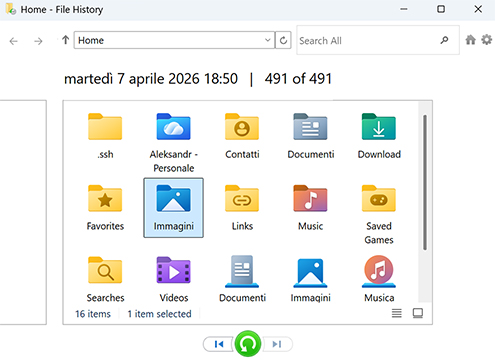The height and width of the screenshot is (360, 495).
Task: Switch to large icons view
Action: [418, 313]
